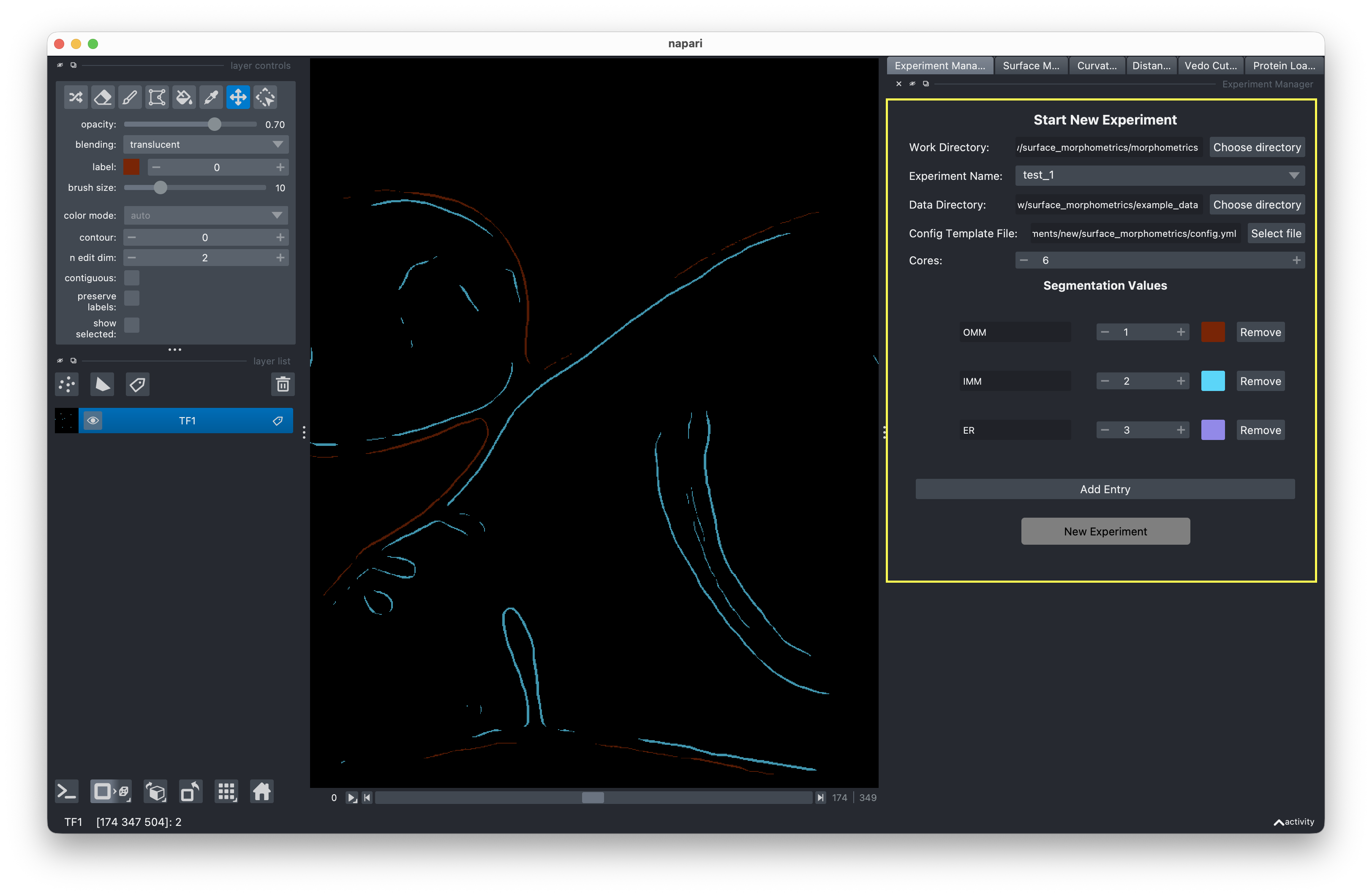Transpose displayed dimensions
The image size is (1372, 896).
191,792
